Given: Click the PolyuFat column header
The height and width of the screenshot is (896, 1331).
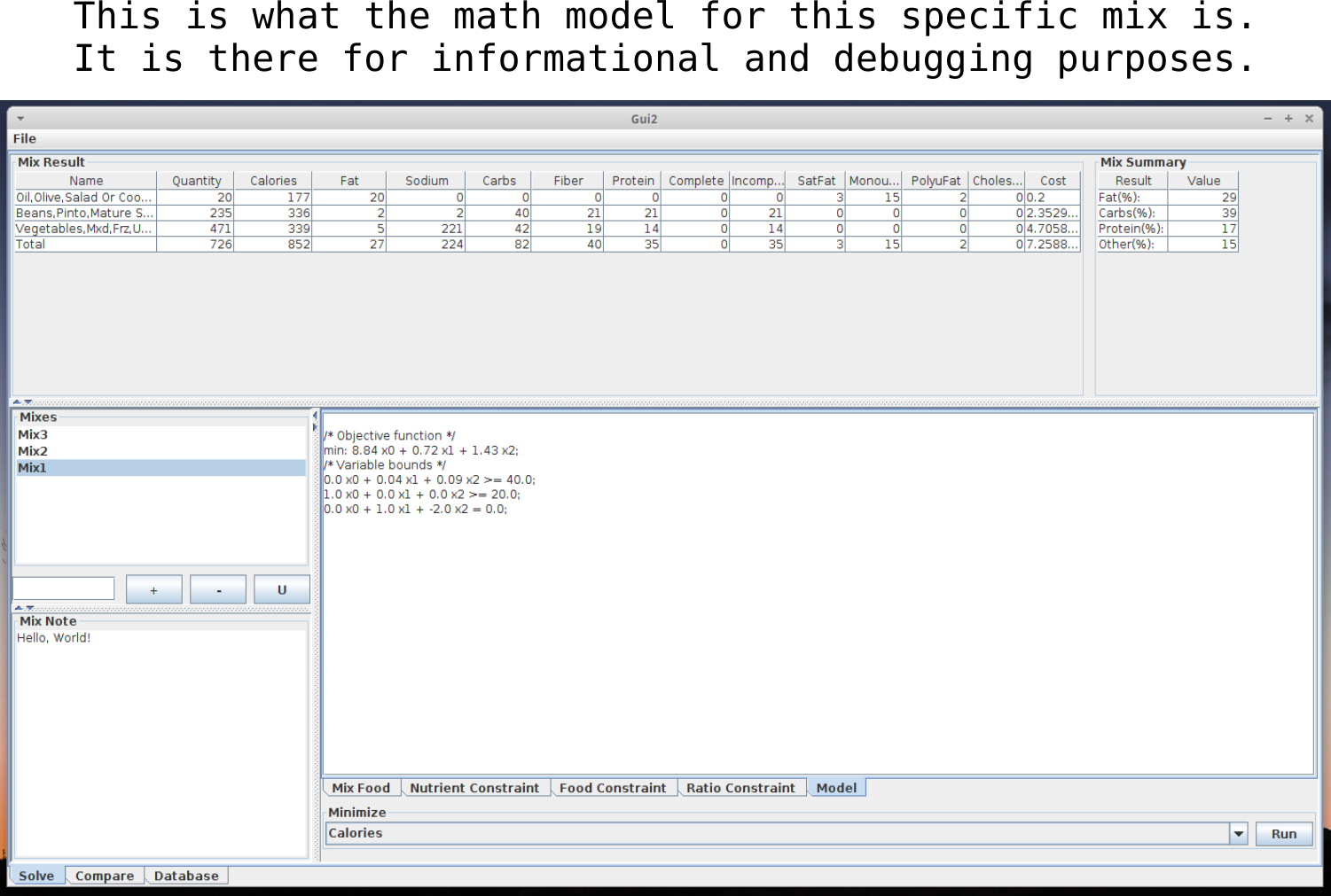Looking at the screenshot, I should 936,181.
